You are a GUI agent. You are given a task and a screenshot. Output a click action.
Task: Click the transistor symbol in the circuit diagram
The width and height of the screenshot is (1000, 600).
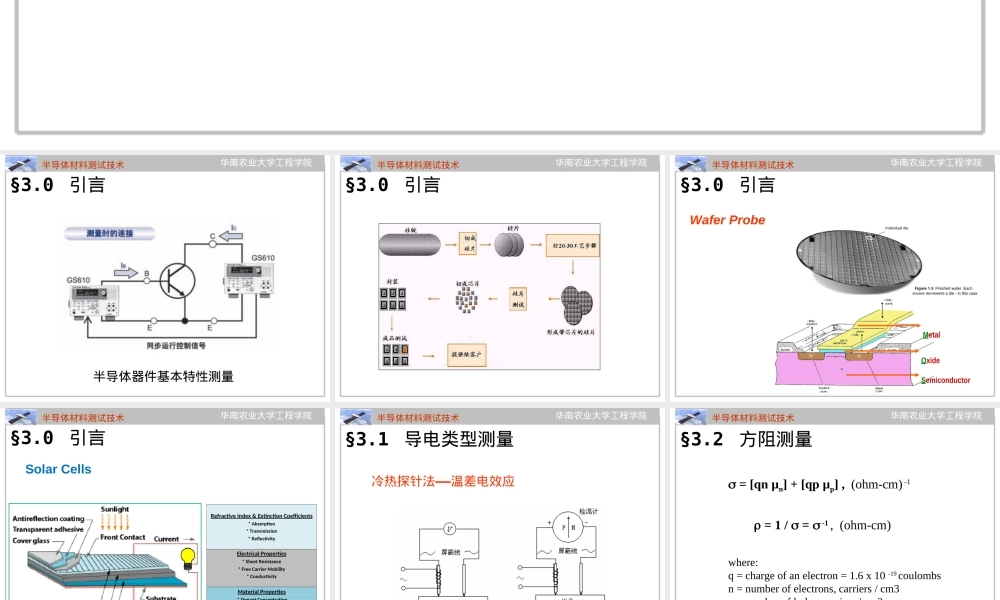pos(177,281)
